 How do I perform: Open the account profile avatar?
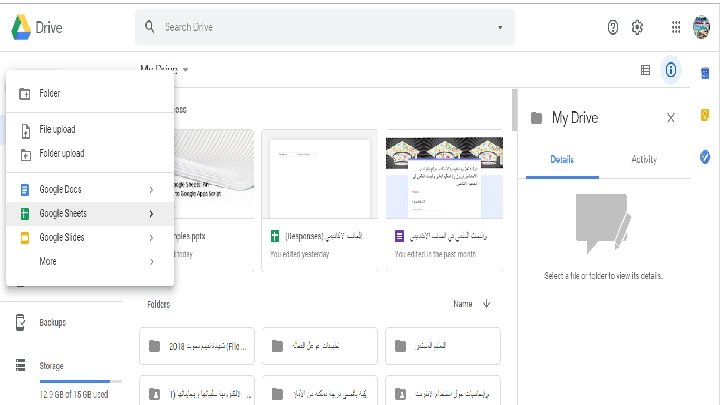[x=702, y=27]
